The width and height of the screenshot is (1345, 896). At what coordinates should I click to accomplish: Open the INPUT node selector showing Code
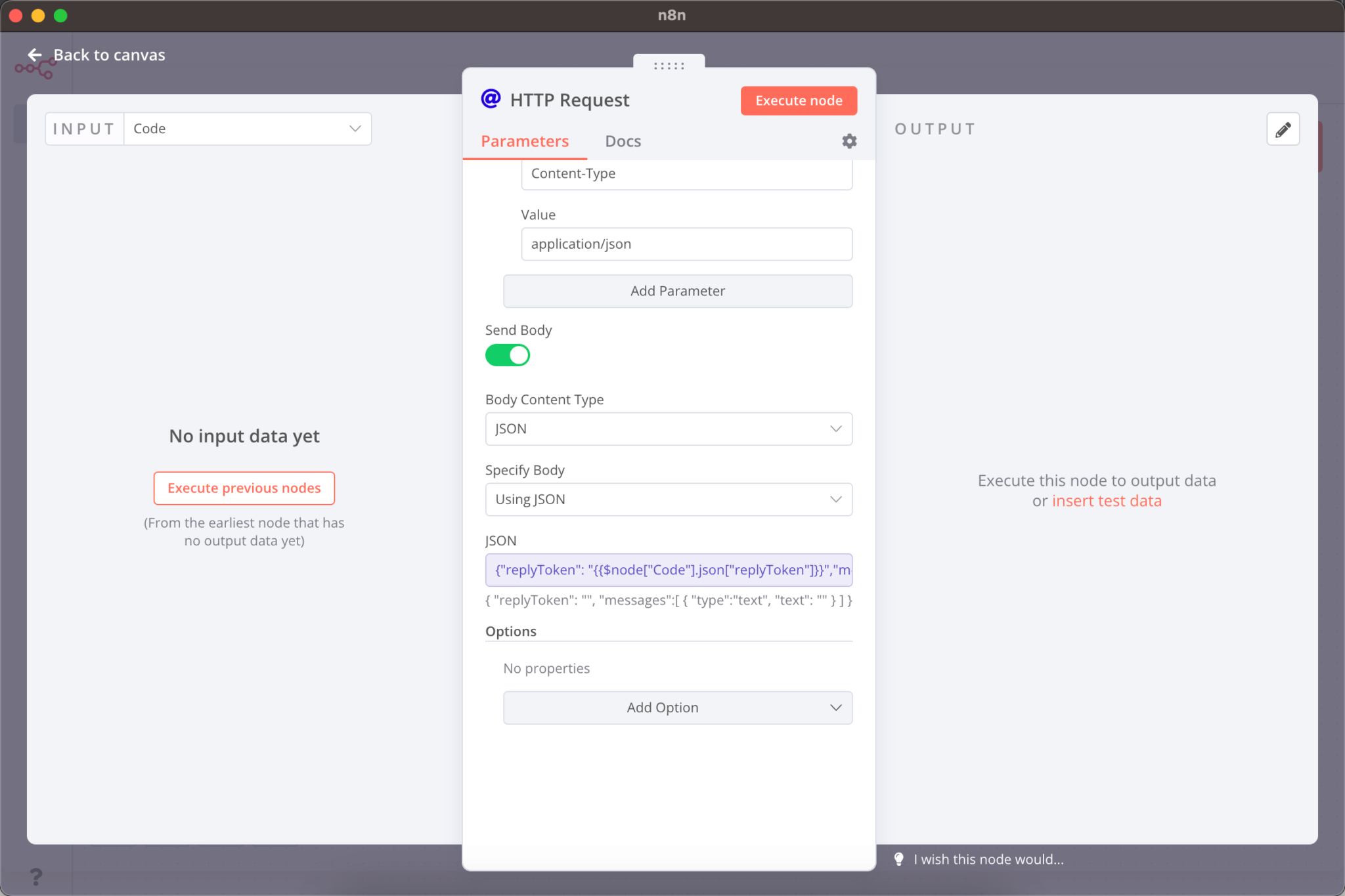pyautogui.click(x=248, y=129)
